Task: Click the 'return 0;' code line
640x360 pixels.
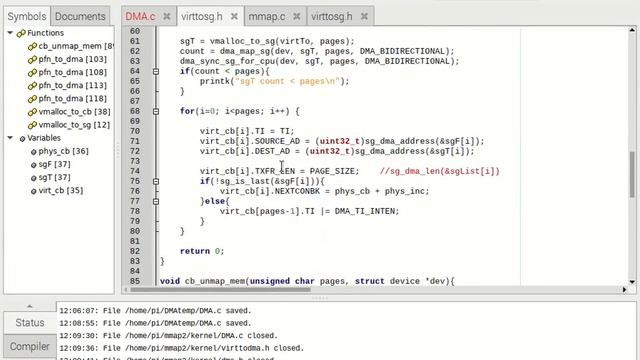Action: [202, 251]
